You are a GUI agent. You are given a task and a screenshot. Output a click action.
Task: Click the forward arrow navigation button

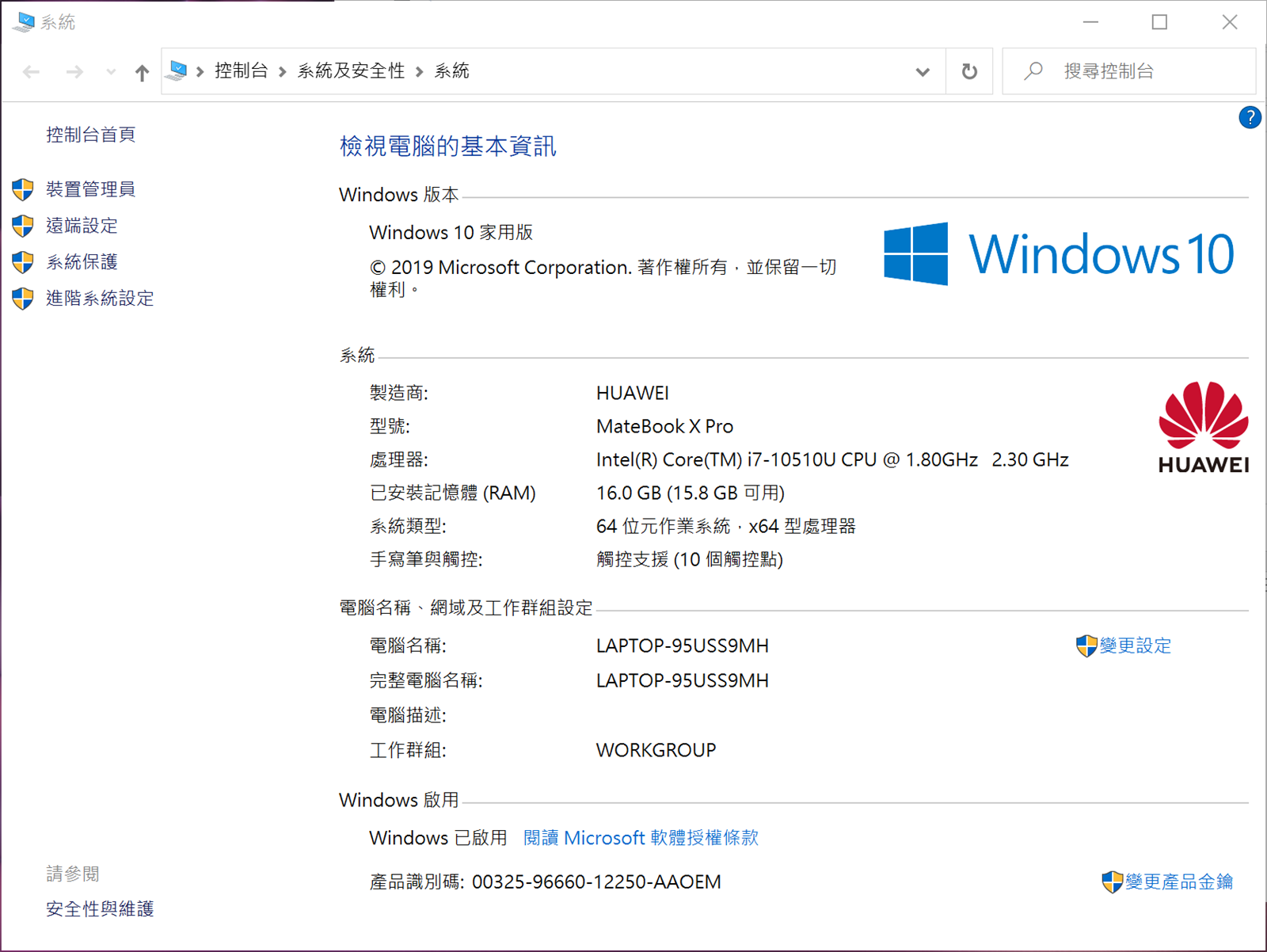coord(74,73)
